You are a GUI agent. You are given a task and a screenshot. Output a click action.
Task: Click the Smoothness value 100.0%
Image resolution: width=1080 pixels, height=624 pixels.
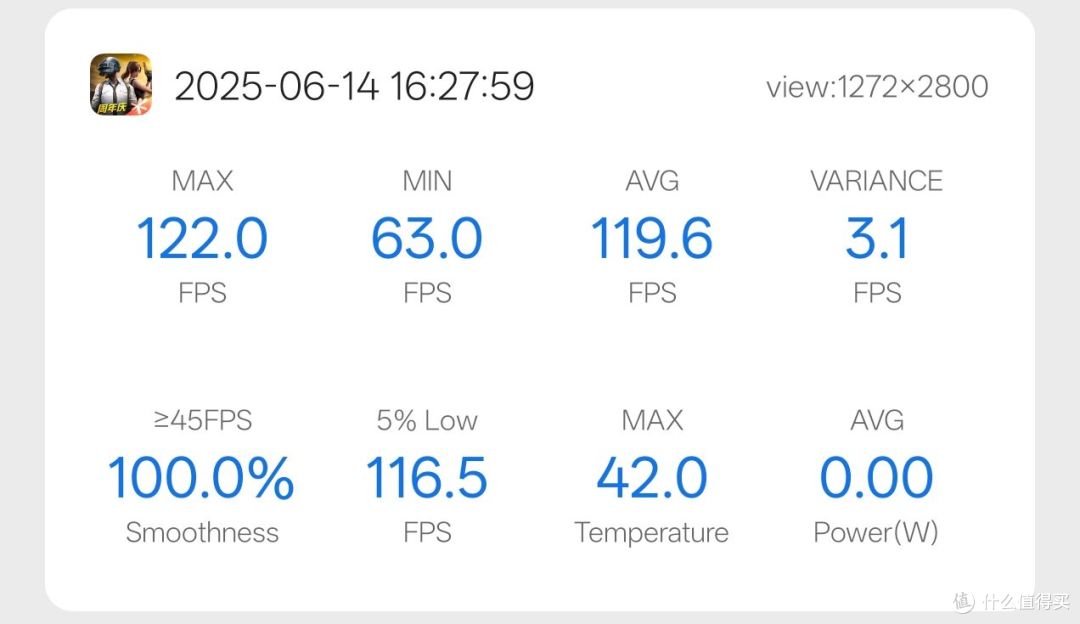tap(202, 477)
